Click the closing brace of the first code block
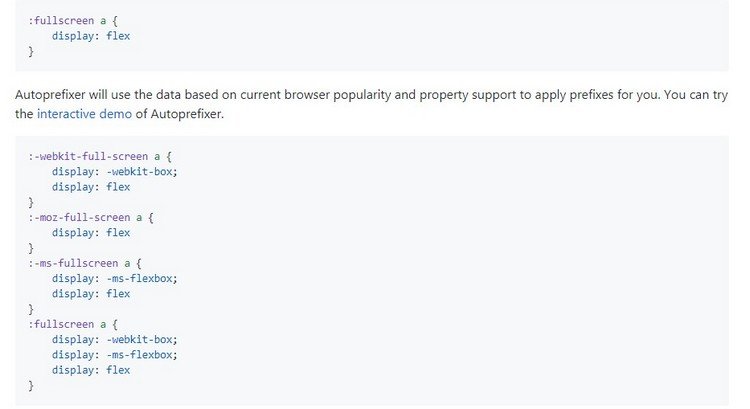The height and width of the screenshot is (409, 750). click(31, 51)
